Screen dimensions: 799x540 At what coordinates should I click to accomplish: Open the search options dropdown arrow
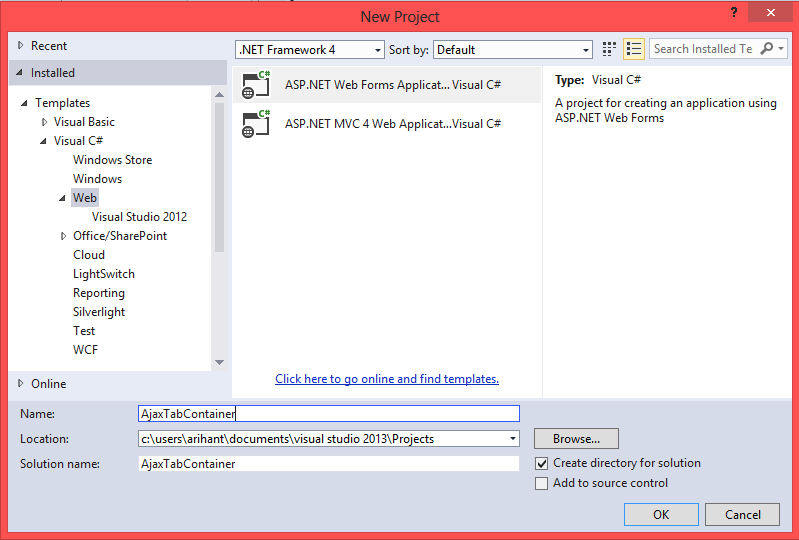point(781,49)
